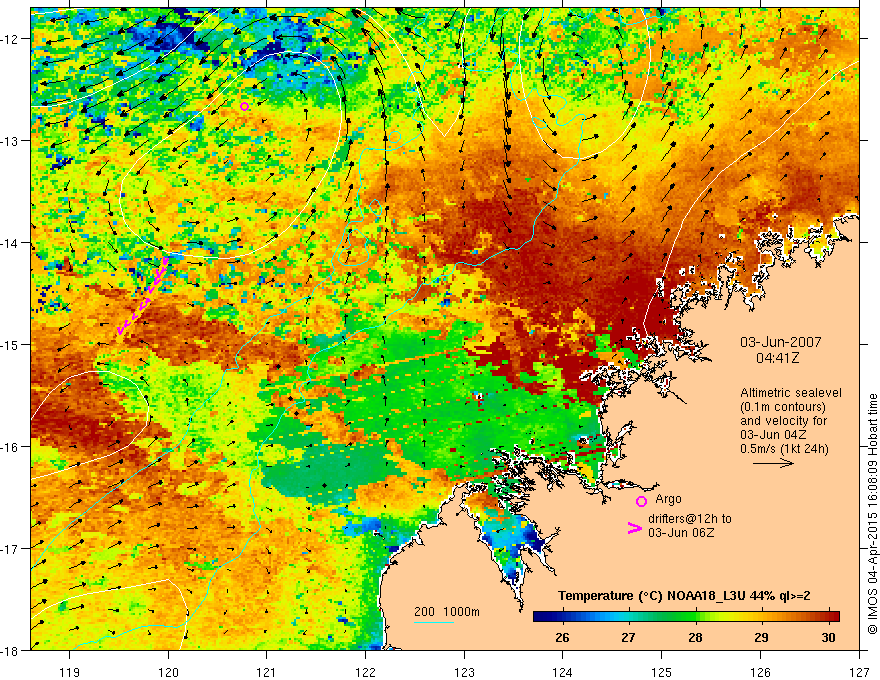
Task: Click the longitude axis label 124
Action: point(563,672)
